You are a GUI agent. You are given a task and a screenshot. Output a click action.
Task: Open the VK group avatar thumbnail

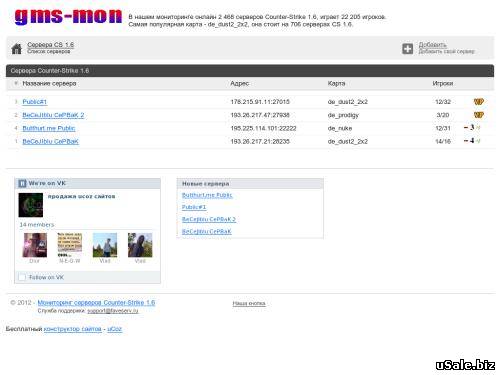click(x=31, y=205)
